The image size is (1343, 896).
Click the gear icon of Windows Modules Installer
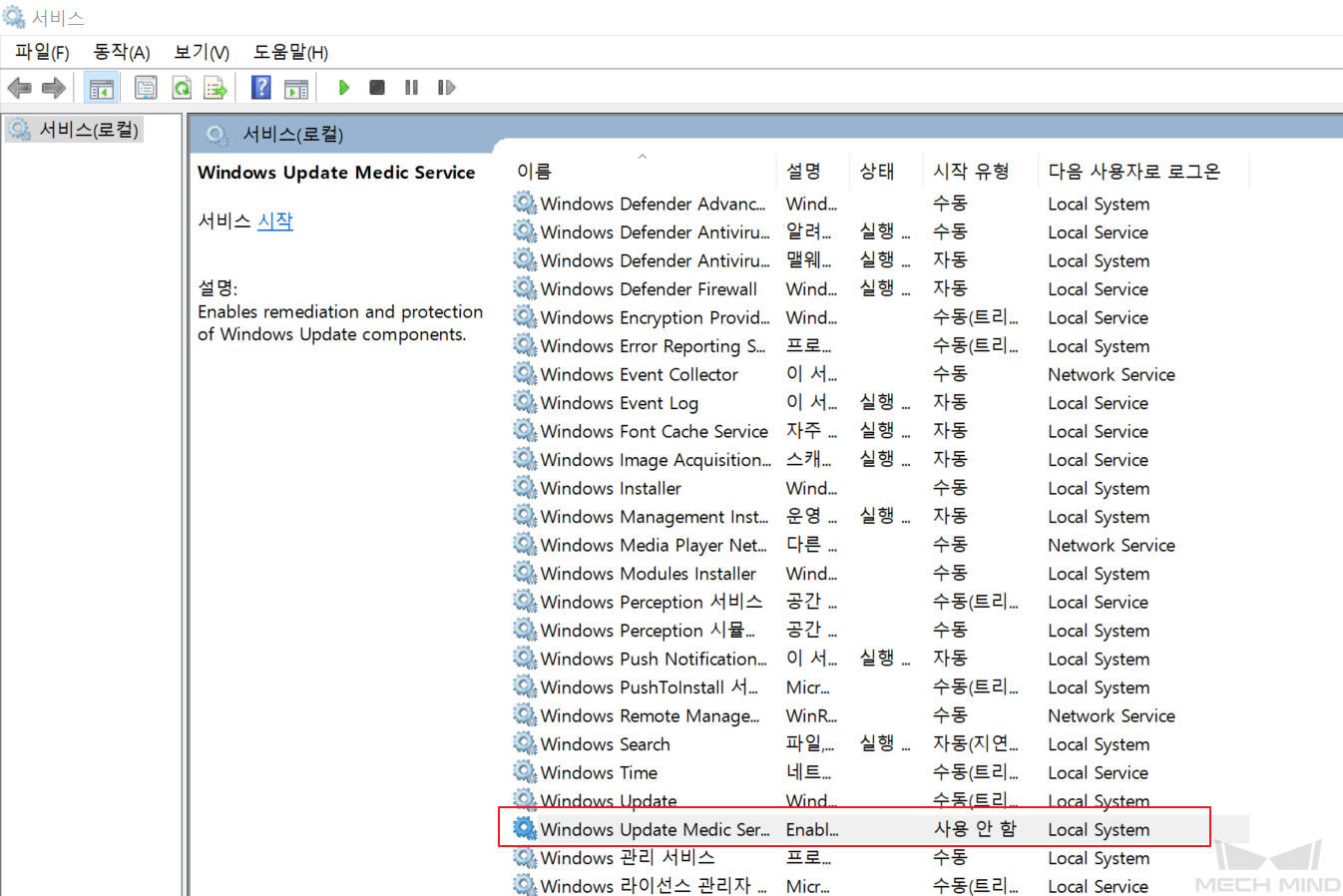pos(525,573)
